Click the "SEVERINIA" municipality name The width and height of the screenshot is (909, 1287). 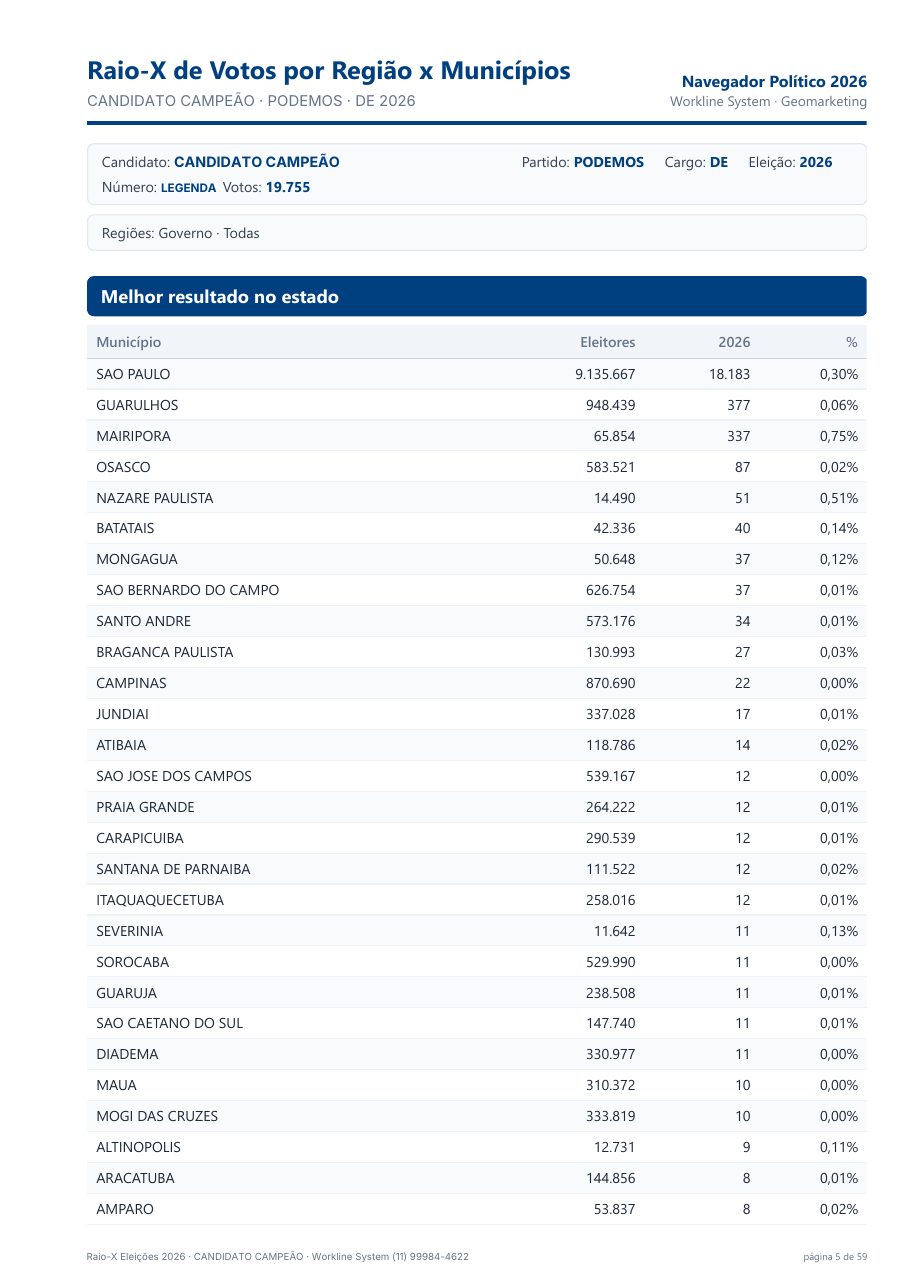tap(129, 931)
